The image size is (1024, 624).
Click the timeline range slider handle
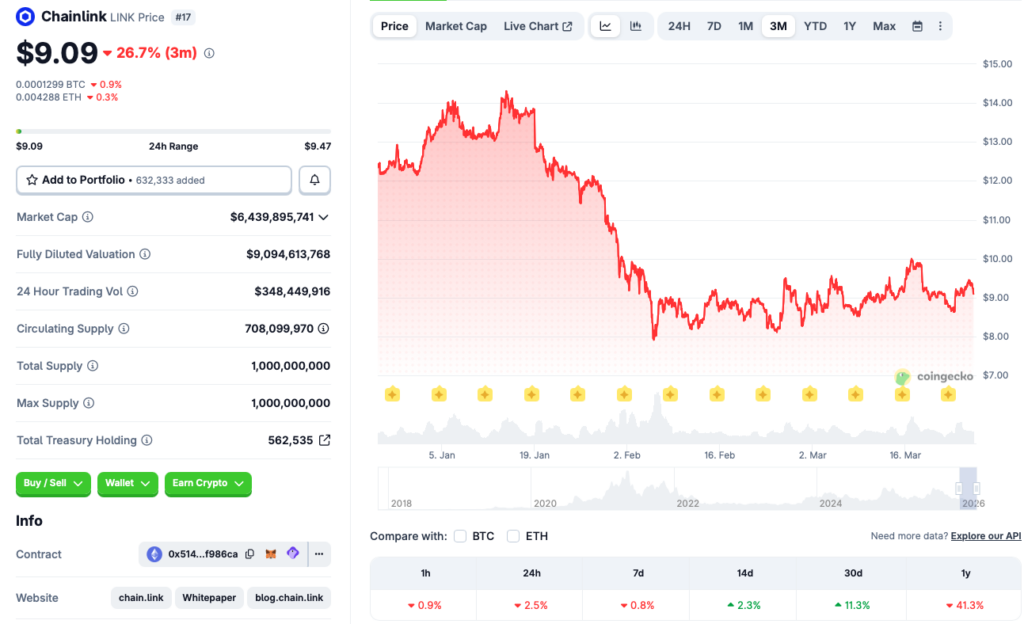959,489
